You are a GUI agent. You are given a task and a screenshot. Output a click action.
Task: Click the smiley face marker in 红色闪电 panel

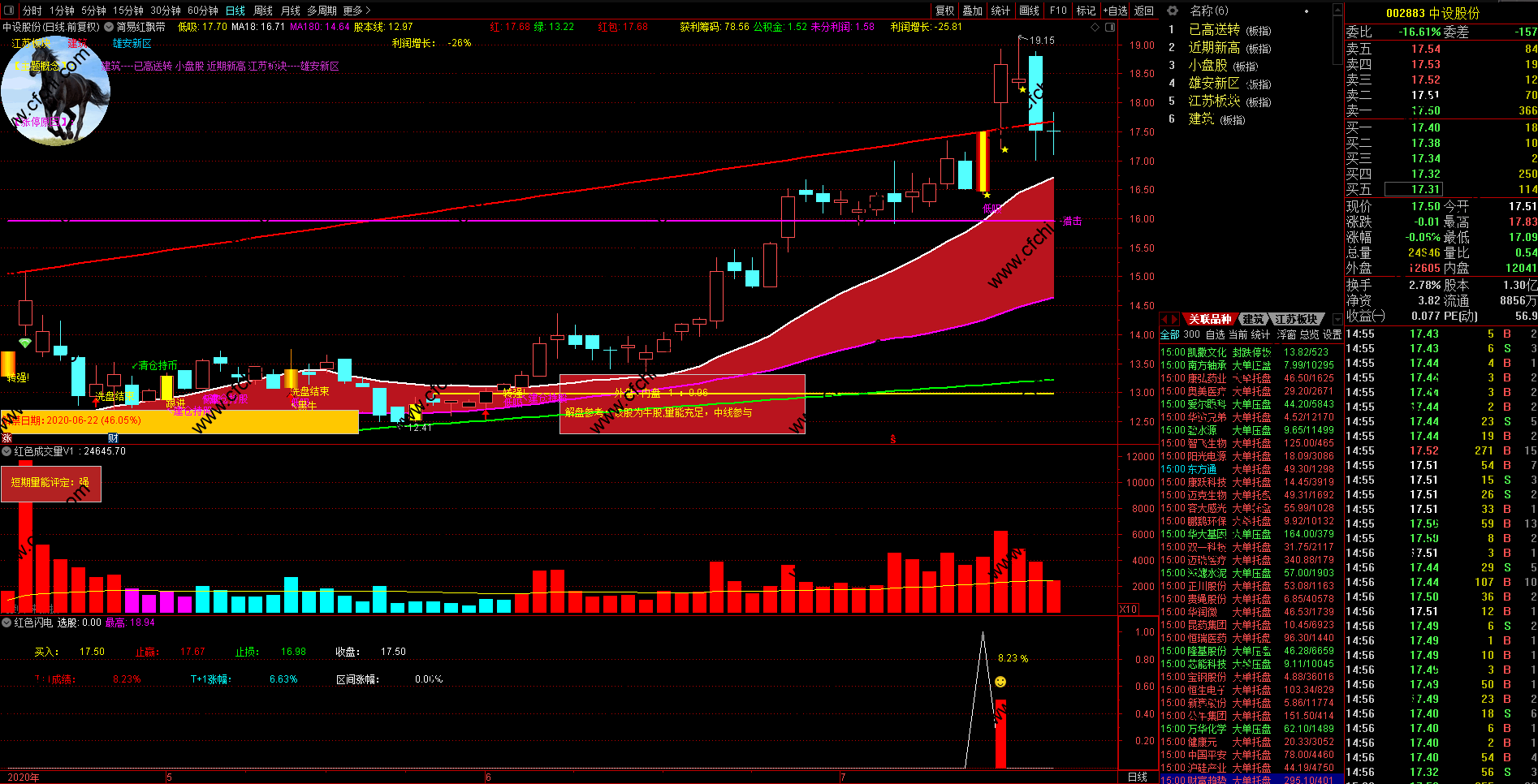(1000, 682)
